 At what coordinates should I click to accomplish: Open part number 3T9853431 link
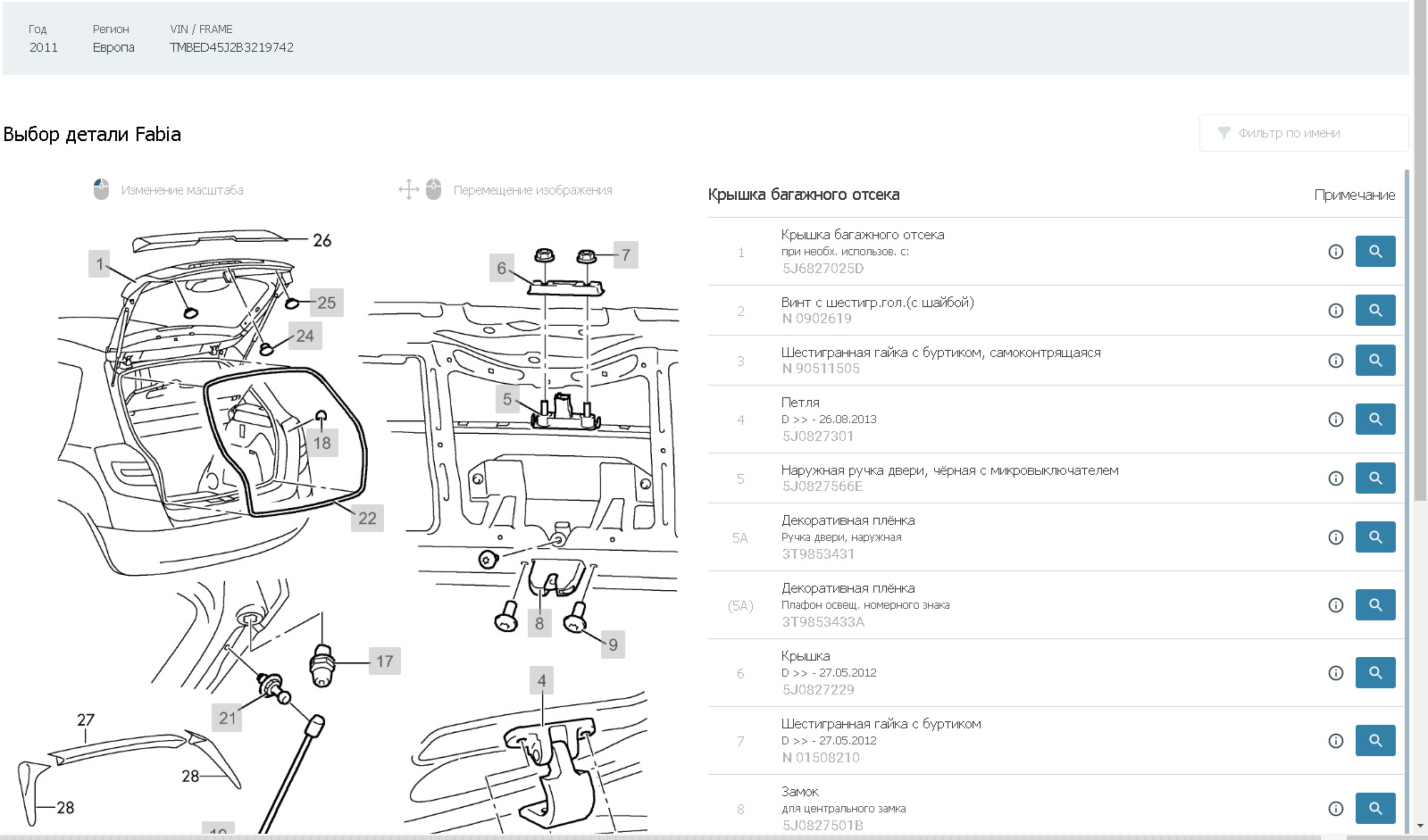click(x=818, y=554)
